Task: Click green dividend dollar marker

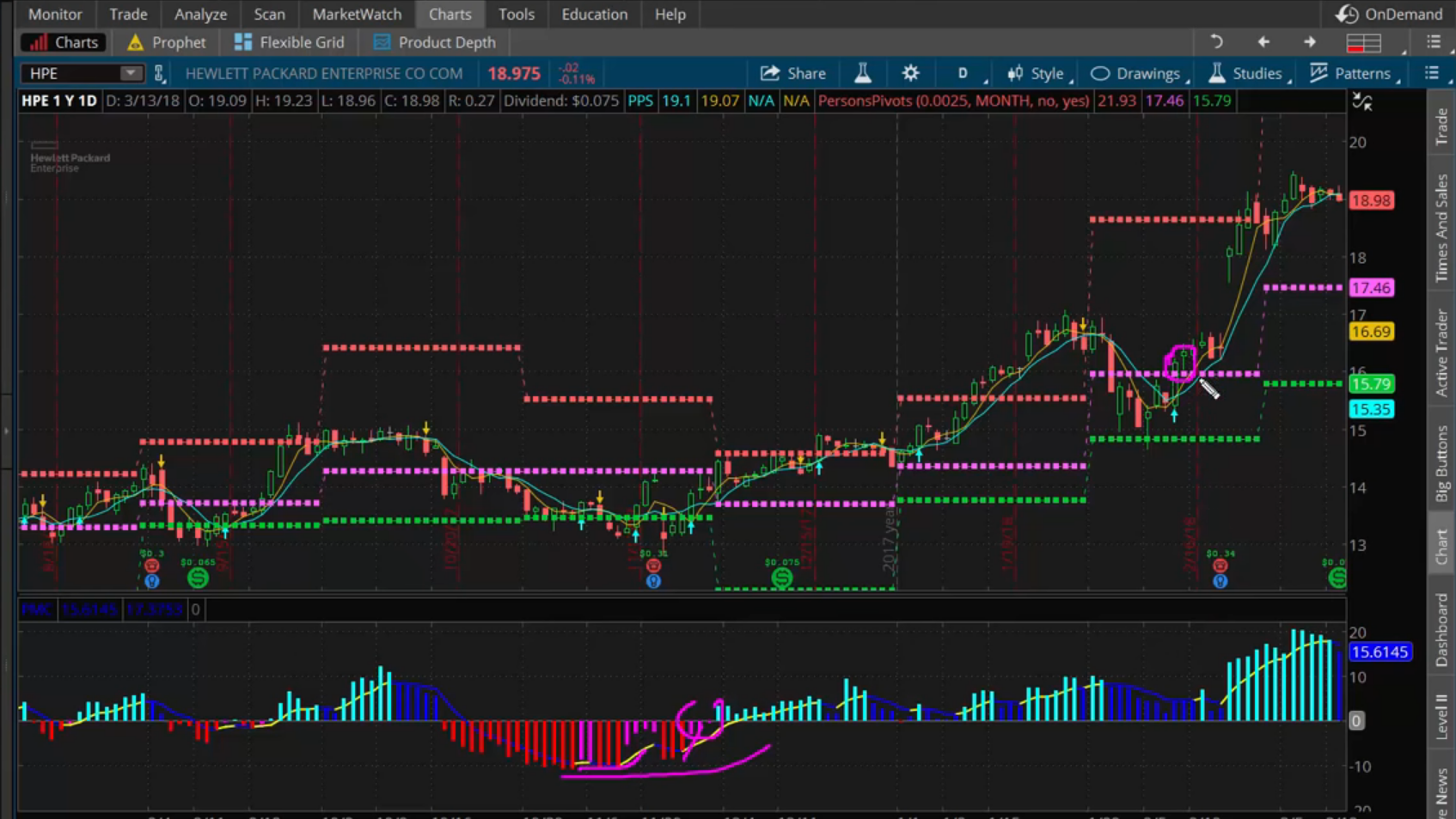Action: (198, 578)
